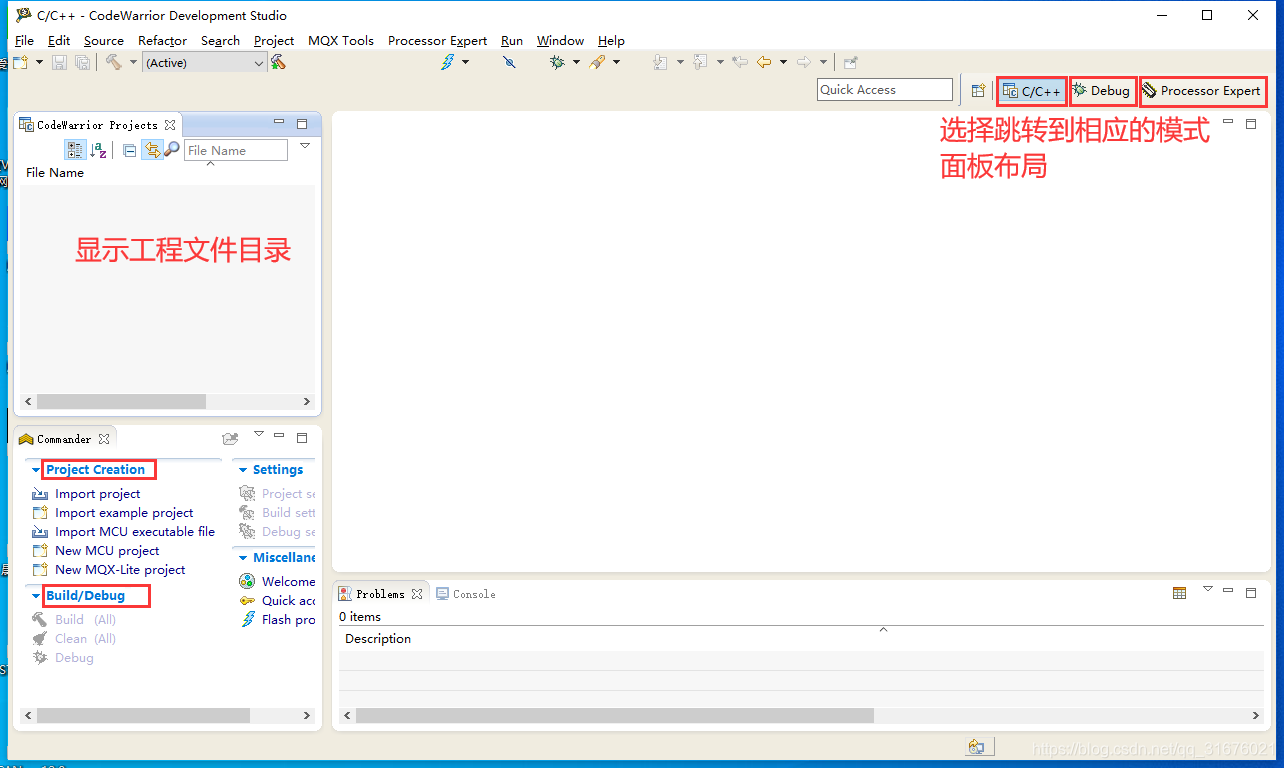Open the (Active) build configuration dropdown
Image resolution: width=1284 pixels, height=768 pixels.
point(258,62)
